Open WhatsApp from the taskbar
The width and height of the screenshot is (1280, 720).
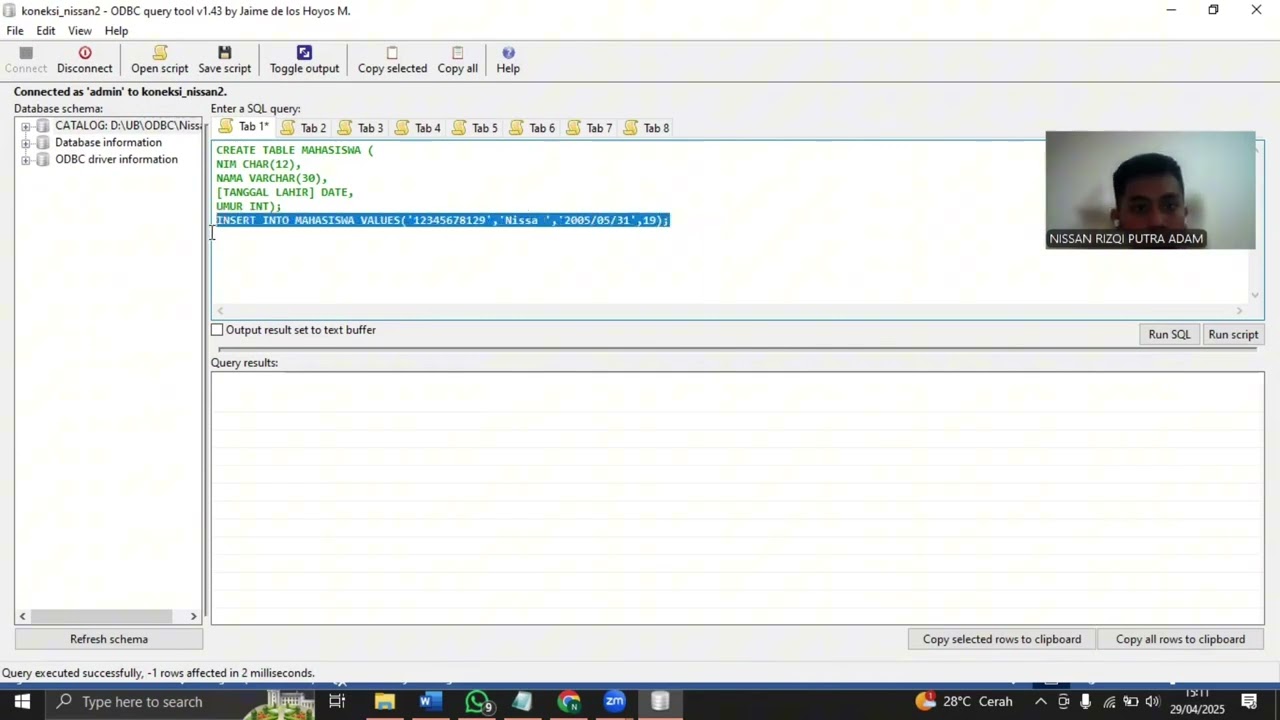(477, 702)
